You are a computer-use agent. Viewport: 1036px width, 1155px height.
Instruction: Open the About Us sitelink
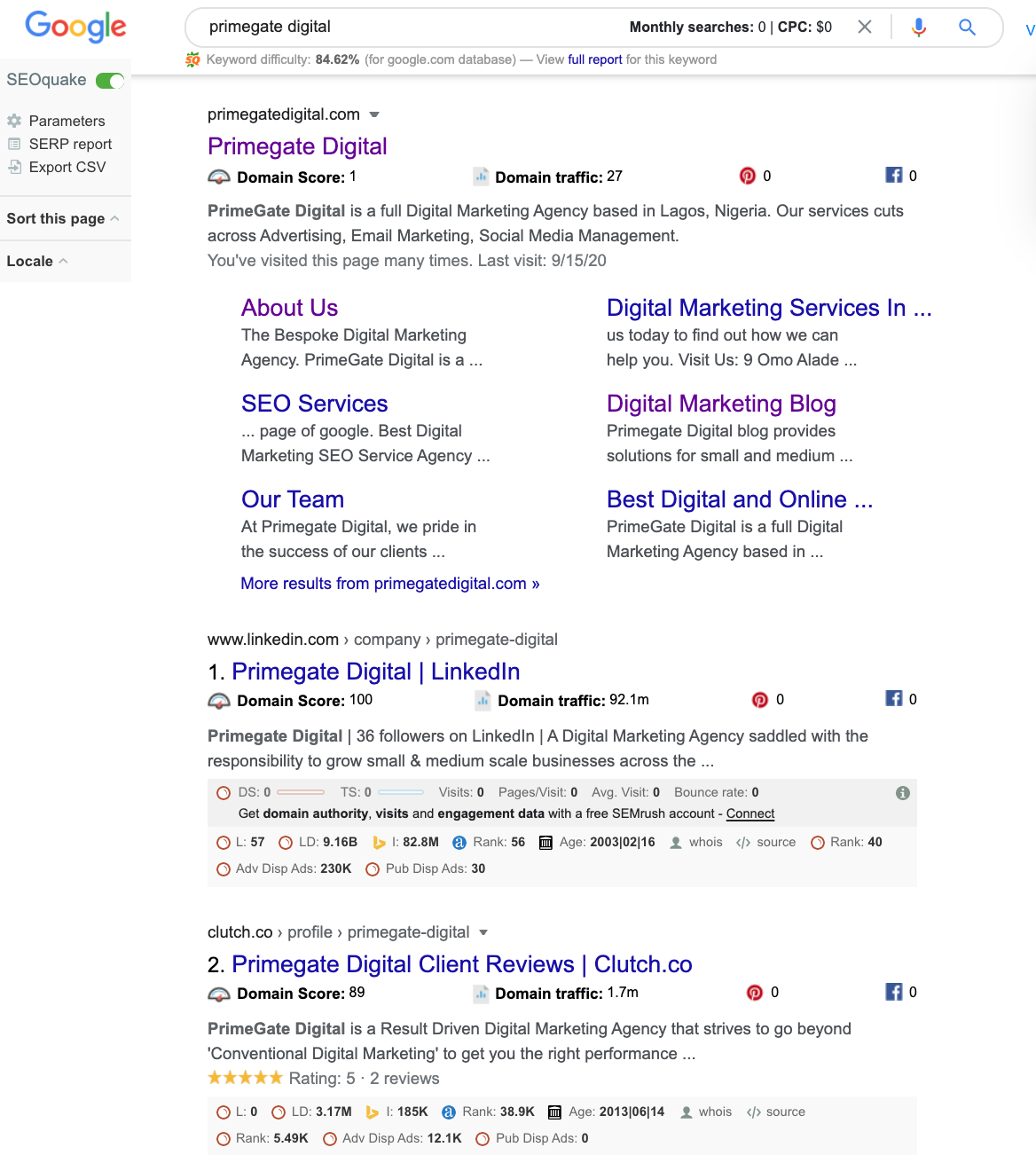(x=289, y=308)
